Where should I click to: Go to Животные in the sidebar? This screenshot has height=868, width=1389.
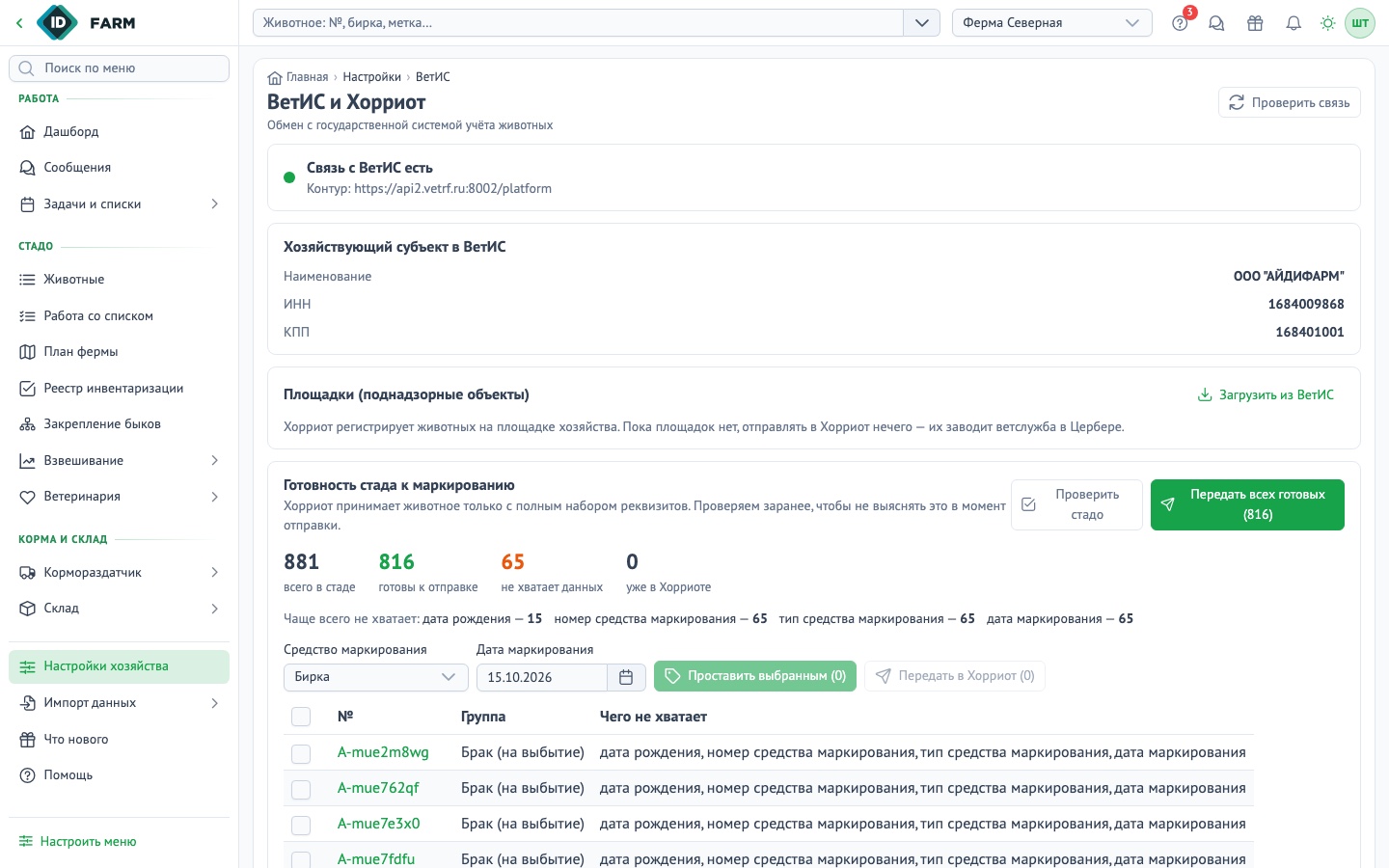pos(119,280)
